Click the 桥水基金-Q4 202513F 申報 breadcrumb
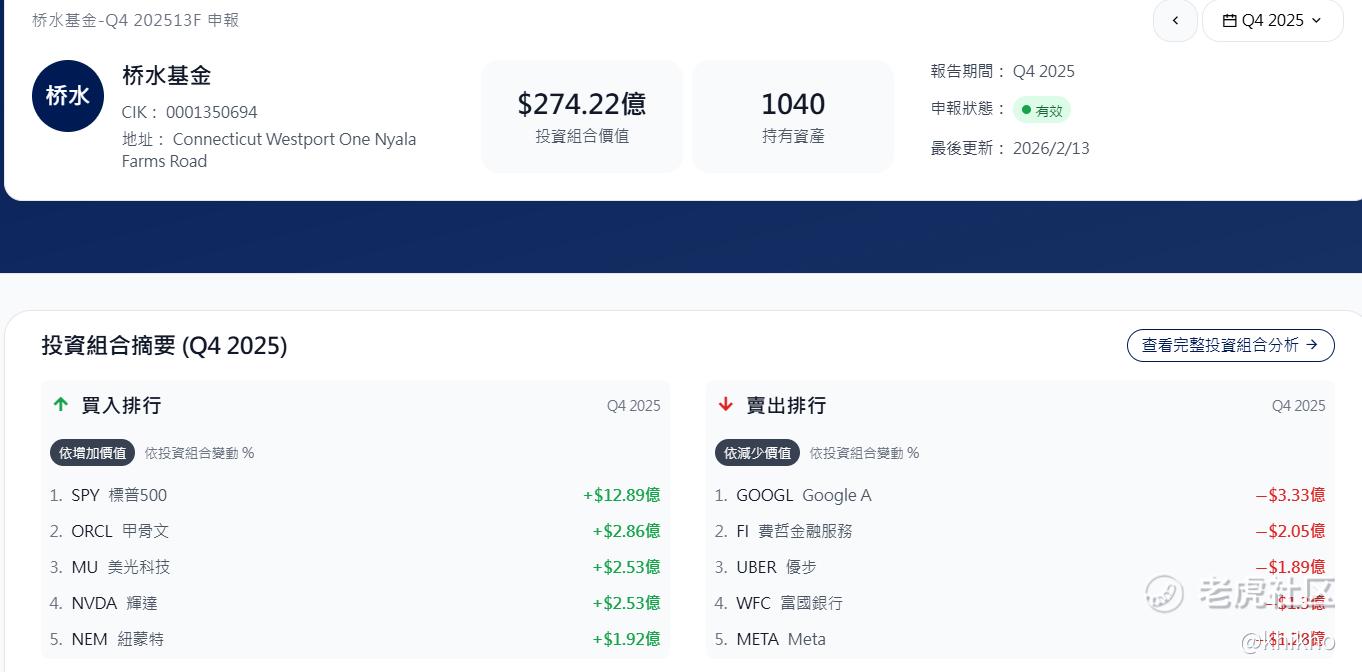The width and height of the screenshot is (1362, 672). click(x=136, y=20)
